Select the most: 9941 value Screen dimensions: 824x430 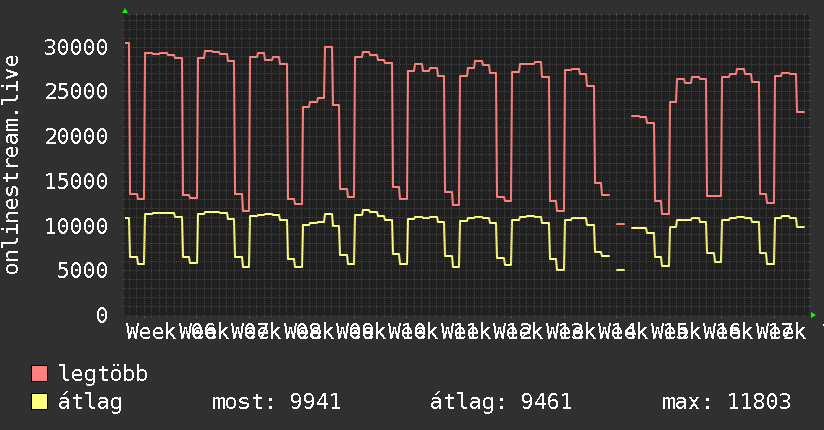[x=276, y=402]
